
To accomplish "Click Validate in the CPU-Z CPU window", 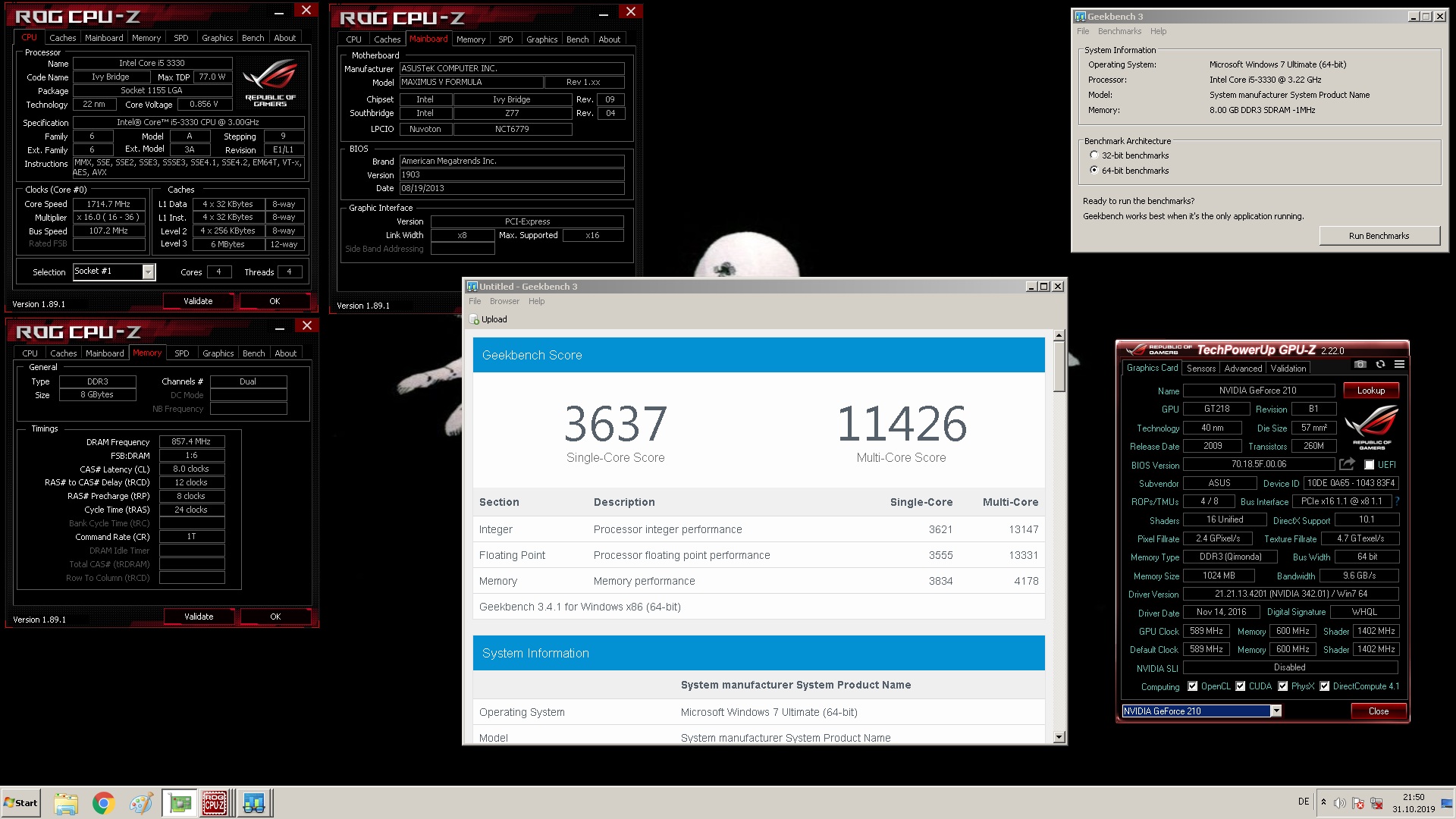I will click(198, 301).
